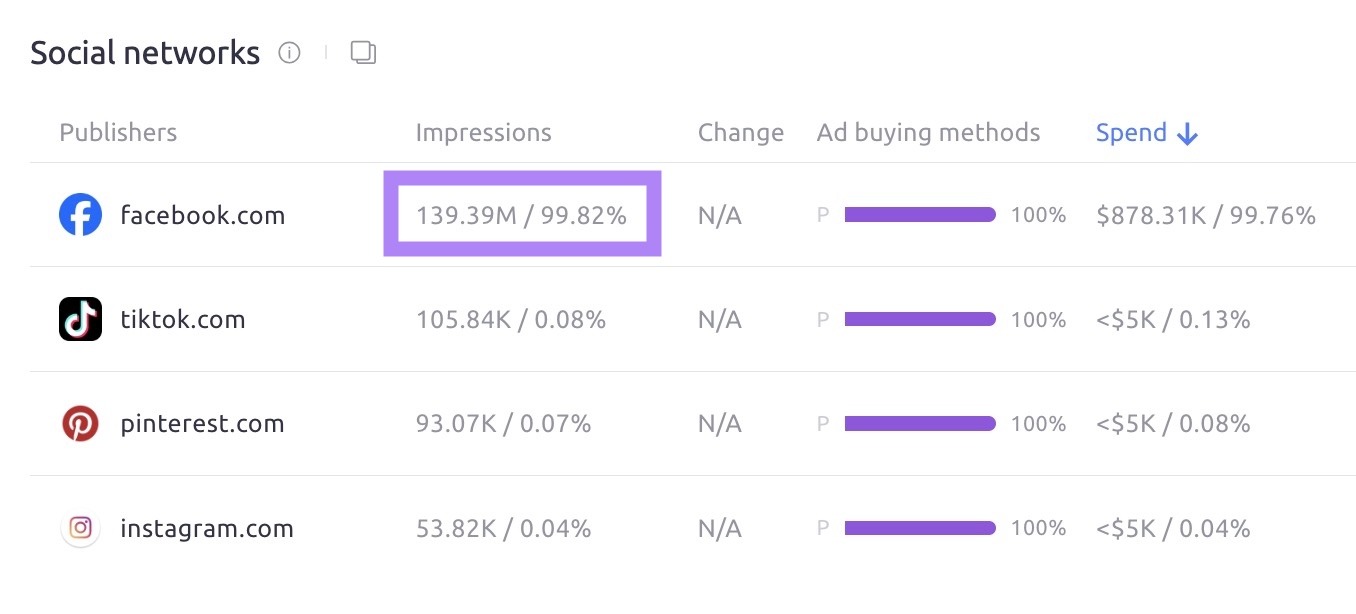Image resolution: width=1356 pixels, height=614 pixels.
Task: Open instagram.com publisher details
Action: 207,528
